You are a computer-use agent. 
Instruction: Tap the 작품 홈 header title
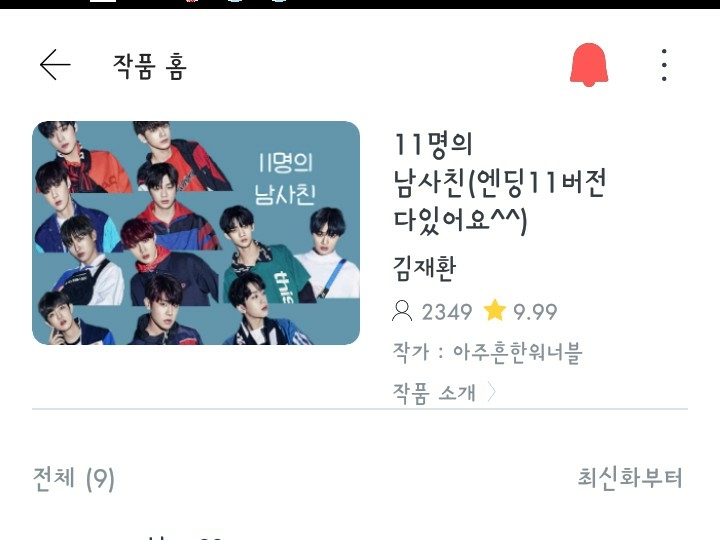pyautogui.click(x=150, y=66)
